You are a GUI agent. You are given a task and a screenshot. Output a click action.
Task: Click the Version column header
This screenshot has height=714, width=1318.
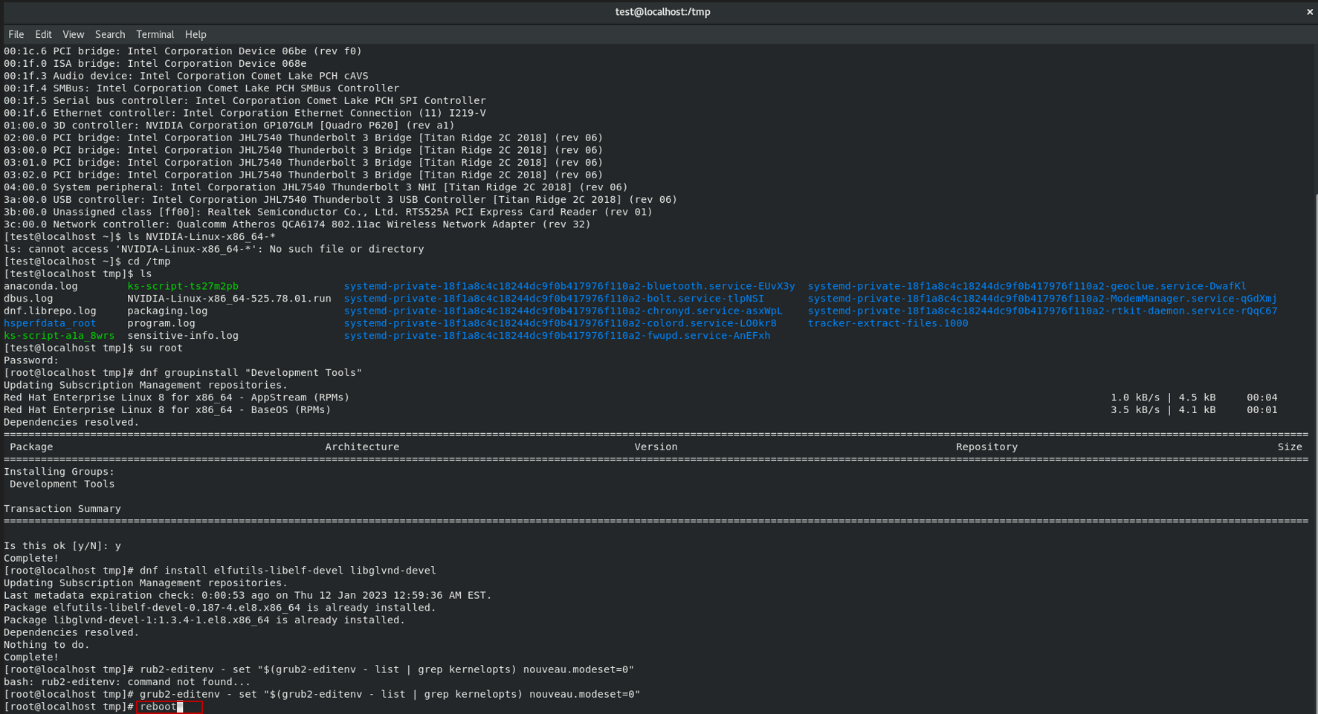[656, 446]
